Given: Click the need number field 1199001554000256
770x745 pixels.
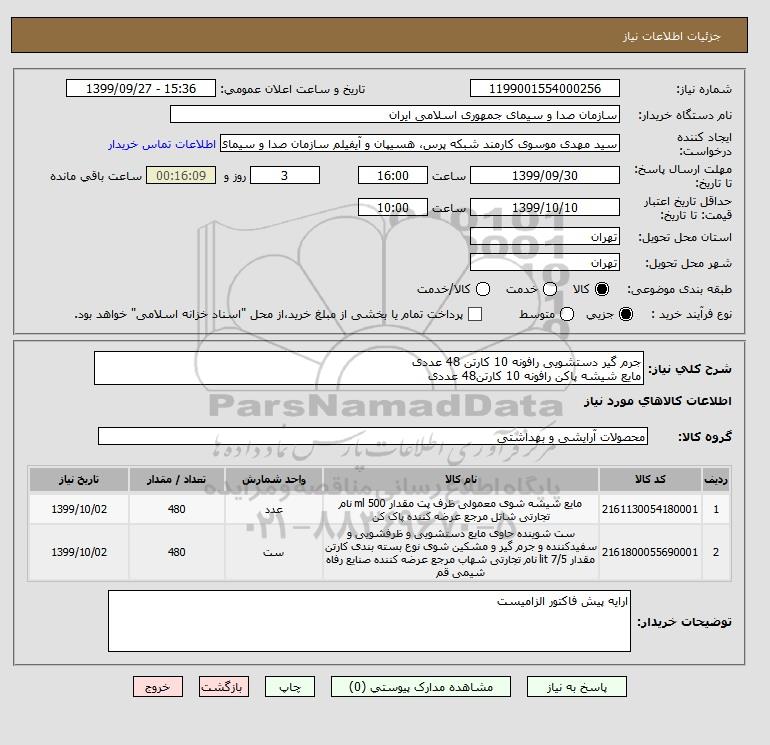Looking at the screenshot, I should [x=545, y=88].
